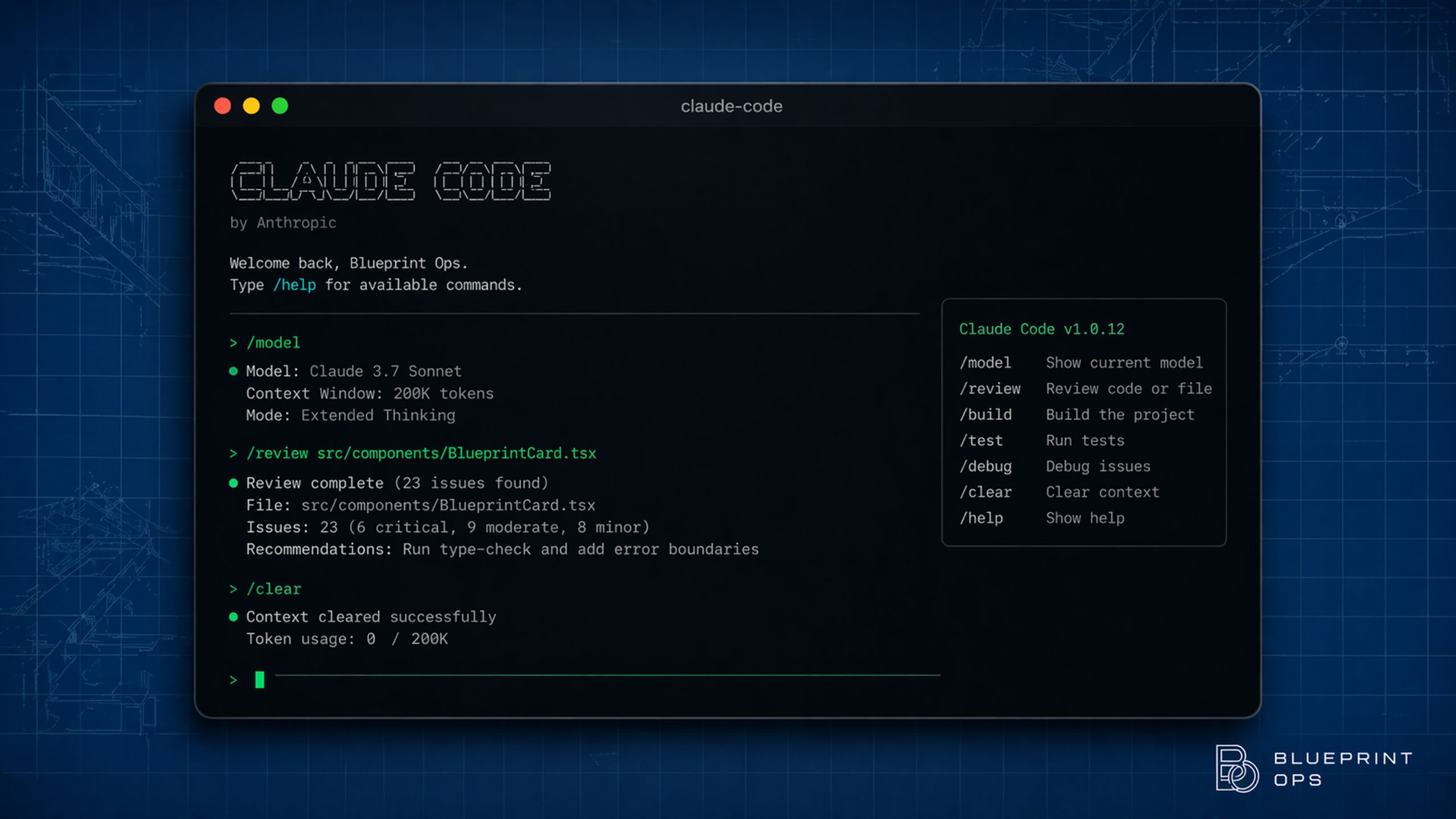This screenshot has width=1456, height=819.
Task: Close the claude-code terminal window
Action: pyautogui.click(x=222, y=106)
